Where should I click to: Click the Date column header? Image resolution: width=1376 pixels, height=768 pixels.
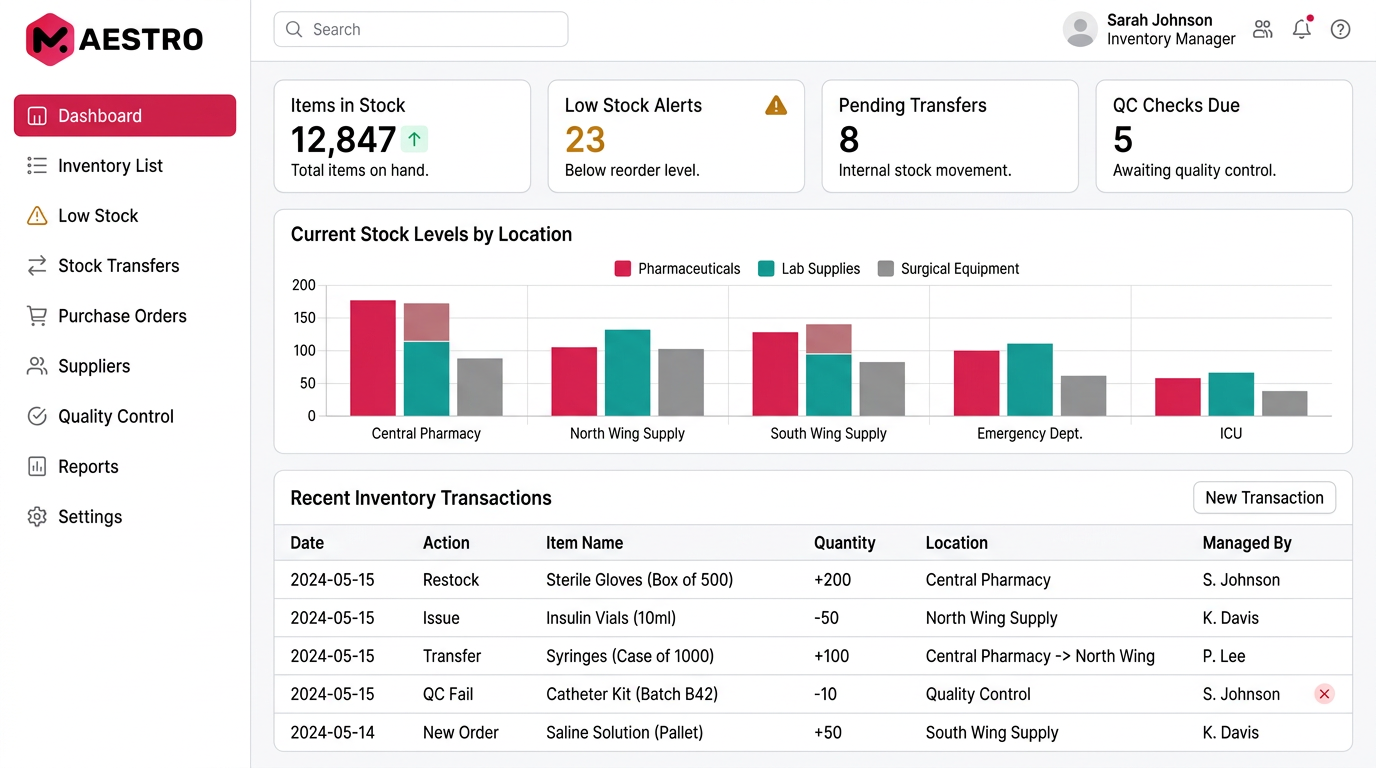pos(307,543)
